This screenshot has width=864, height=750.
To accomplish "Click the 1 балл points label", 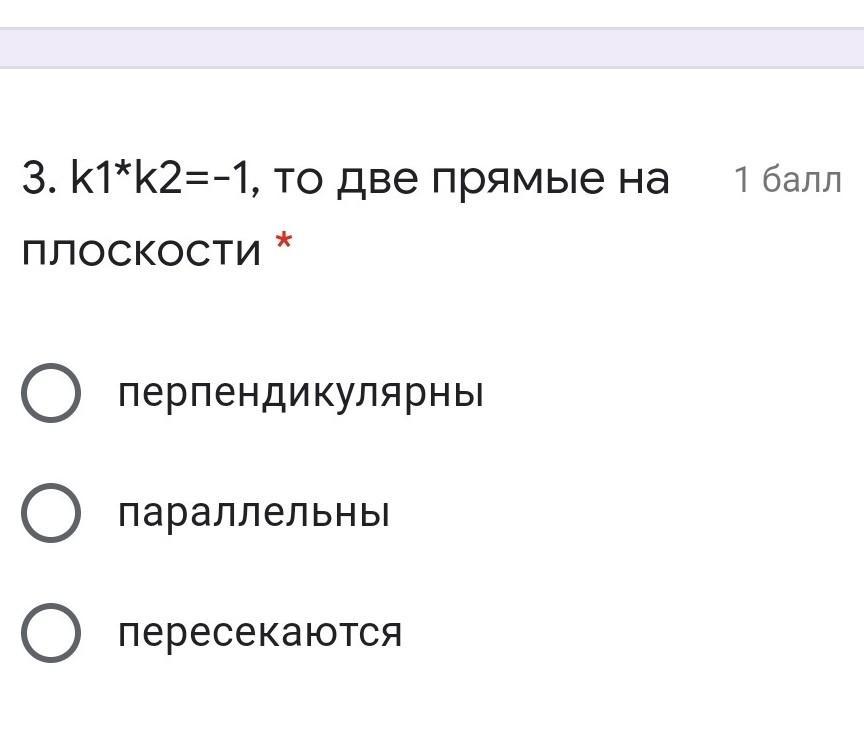I will pos(788,180).
